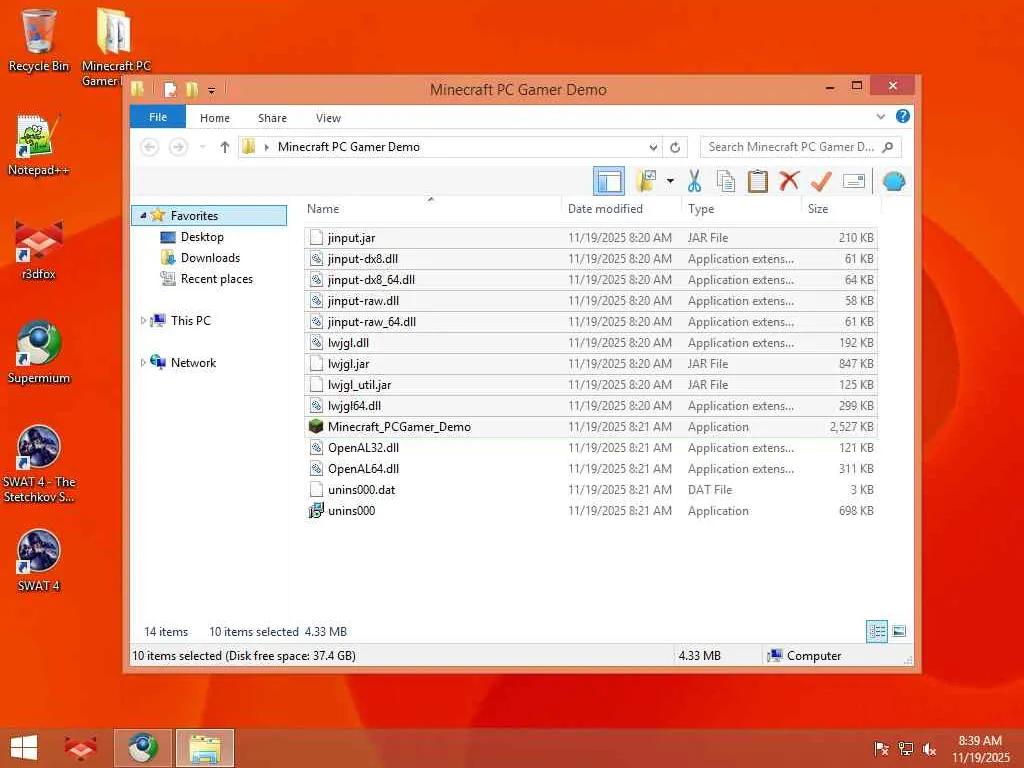1024x768 pixels.
Task: Click the New folder icon in title bar
Action: click(191, 89)
